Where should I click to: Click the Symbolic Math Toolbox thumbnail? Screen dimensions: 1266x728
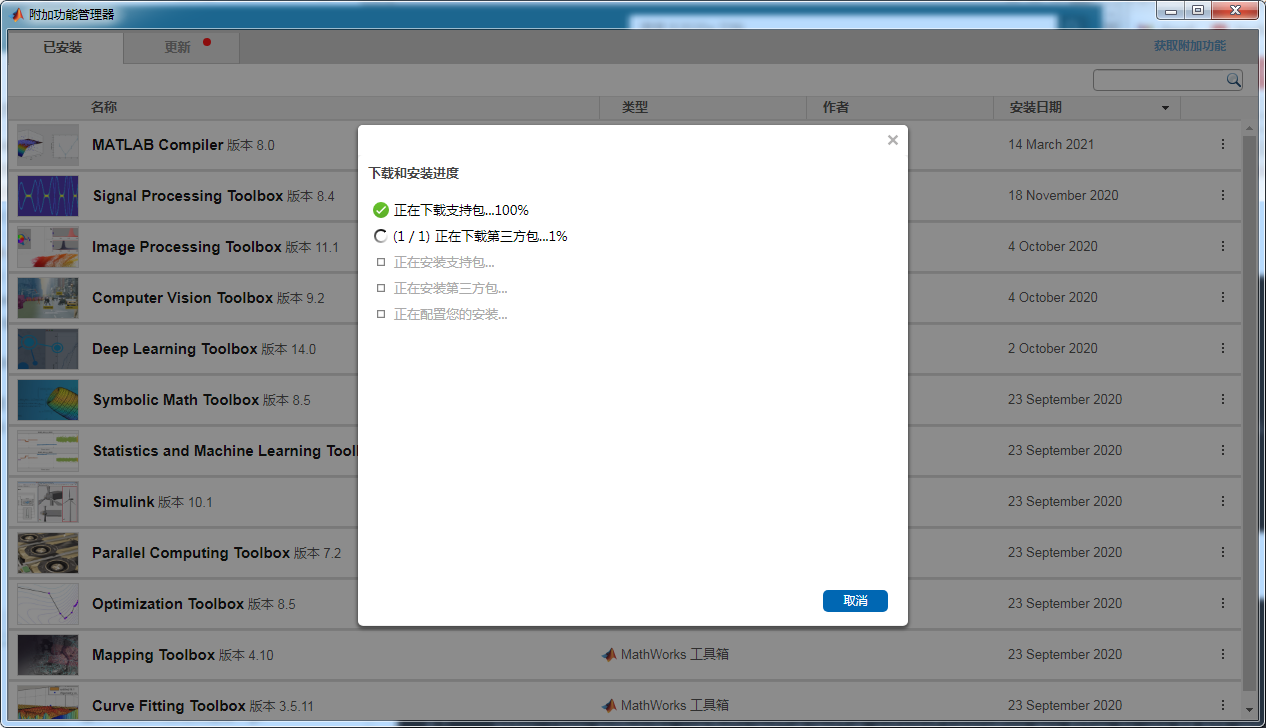tap(47, 399)
